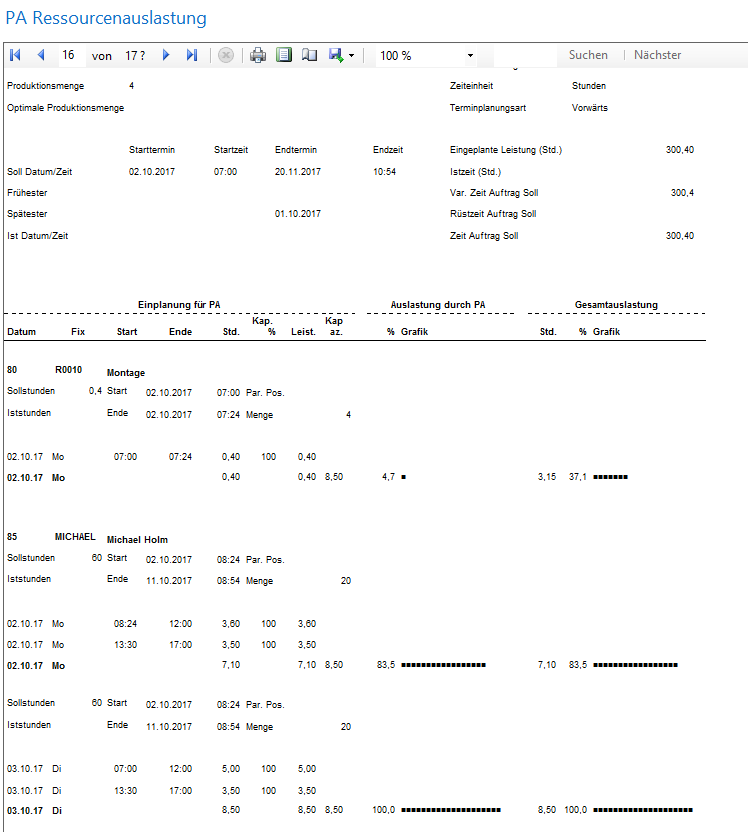Click the Nächster link
748x832 pixels.
657,55
